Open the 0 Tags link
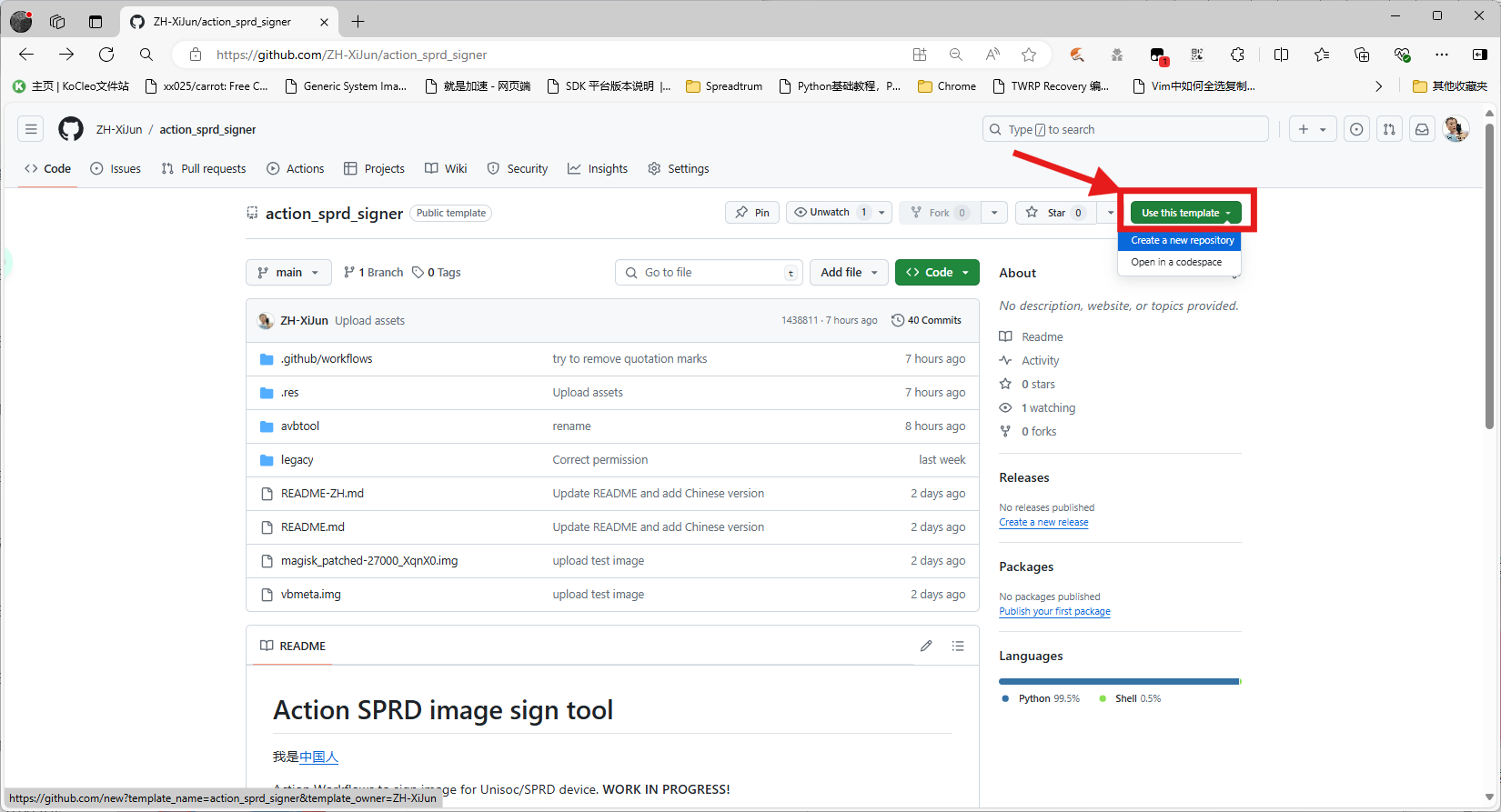The width and height of the screenshot is (1501, 812). click(437, 273)
